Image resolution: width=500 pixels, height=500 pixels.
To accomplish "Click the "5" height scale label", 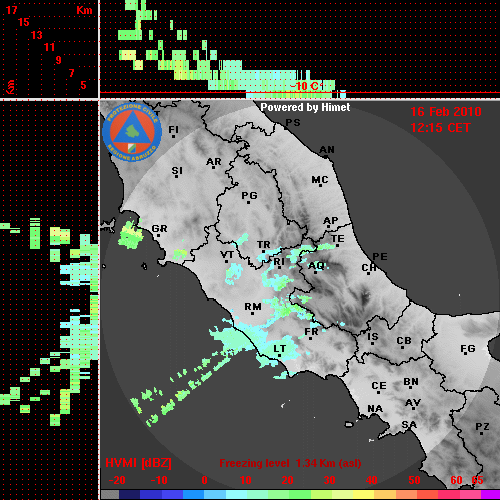I will (x=83, y=85).
